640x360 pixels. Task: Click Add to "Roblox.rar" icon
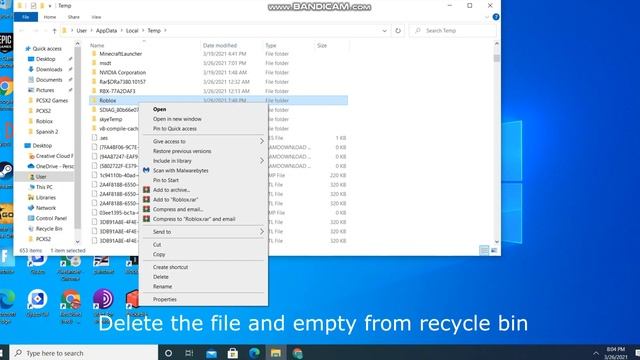click(146, 200)
